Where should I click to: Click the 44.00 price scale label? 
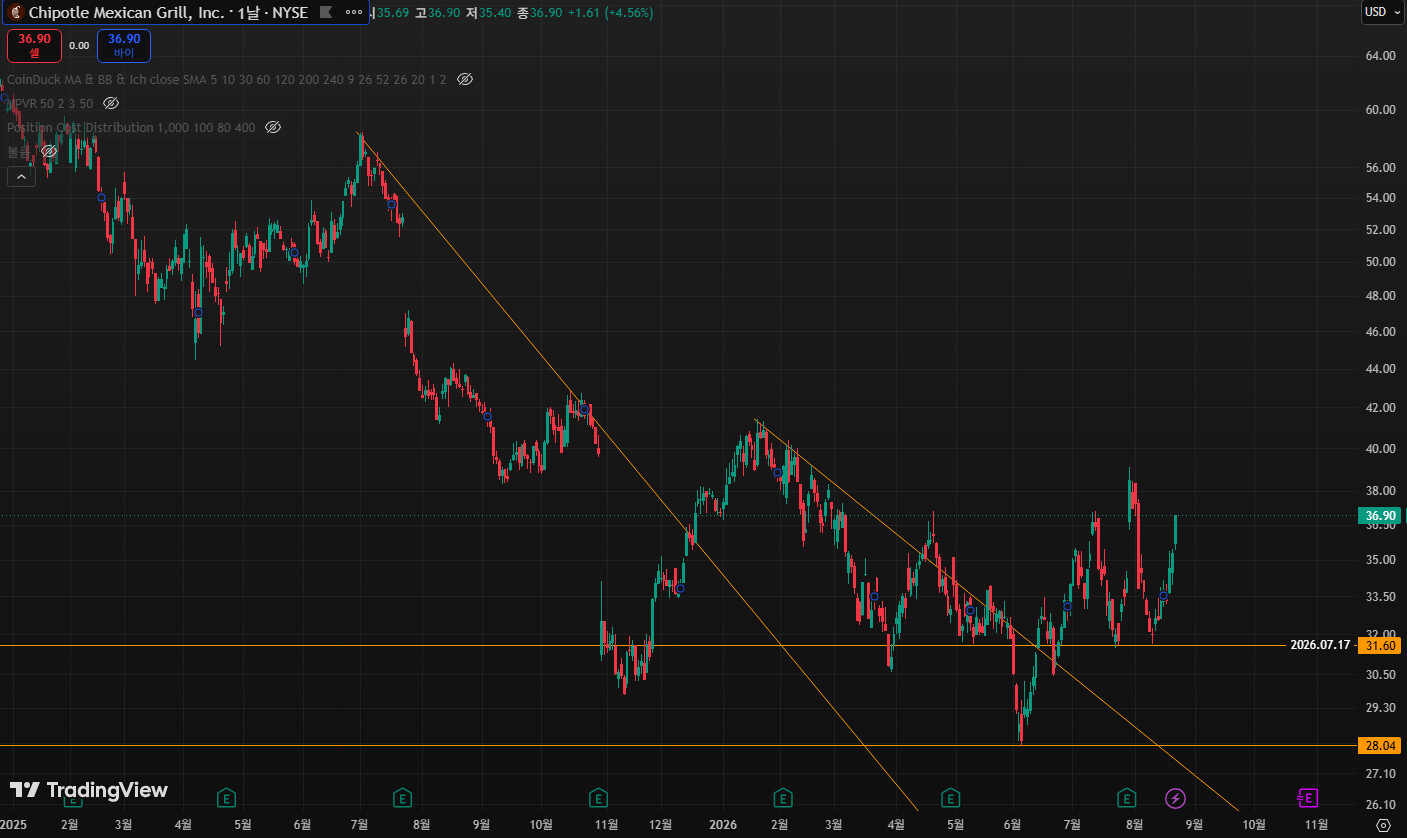click(1379, 369)
